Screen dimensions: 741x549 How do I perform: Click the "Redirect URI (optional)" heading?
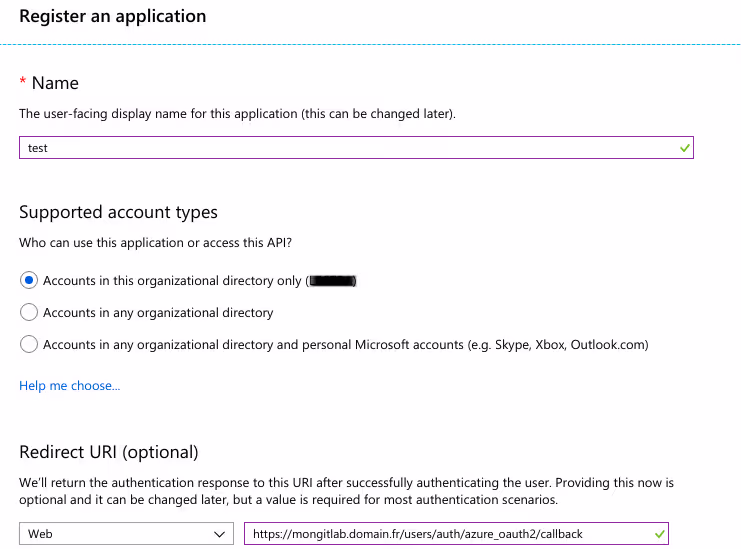tap(109, 452)
